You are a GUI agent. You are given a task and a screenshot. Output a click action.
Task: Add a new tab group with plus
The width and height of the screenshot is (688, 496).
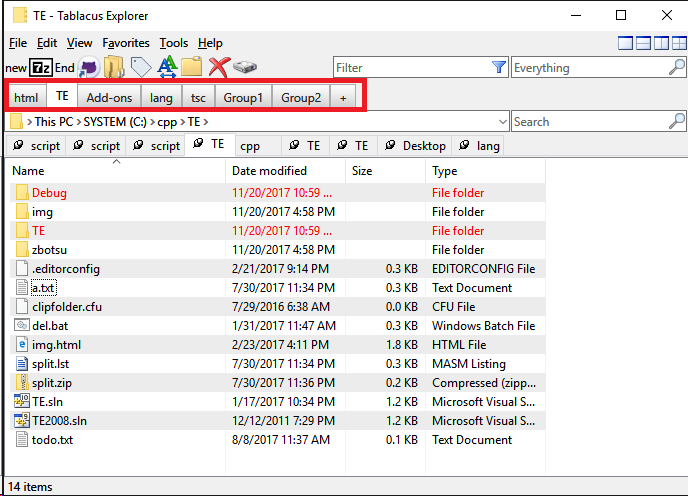tap(343, 98)
